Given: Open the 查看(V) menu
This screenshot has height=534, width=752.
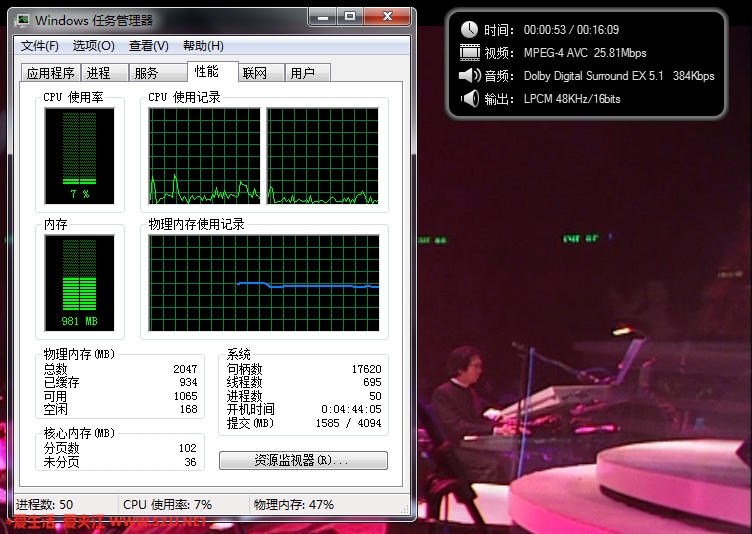Looking at the screenshot, I should tap(149, 46).
